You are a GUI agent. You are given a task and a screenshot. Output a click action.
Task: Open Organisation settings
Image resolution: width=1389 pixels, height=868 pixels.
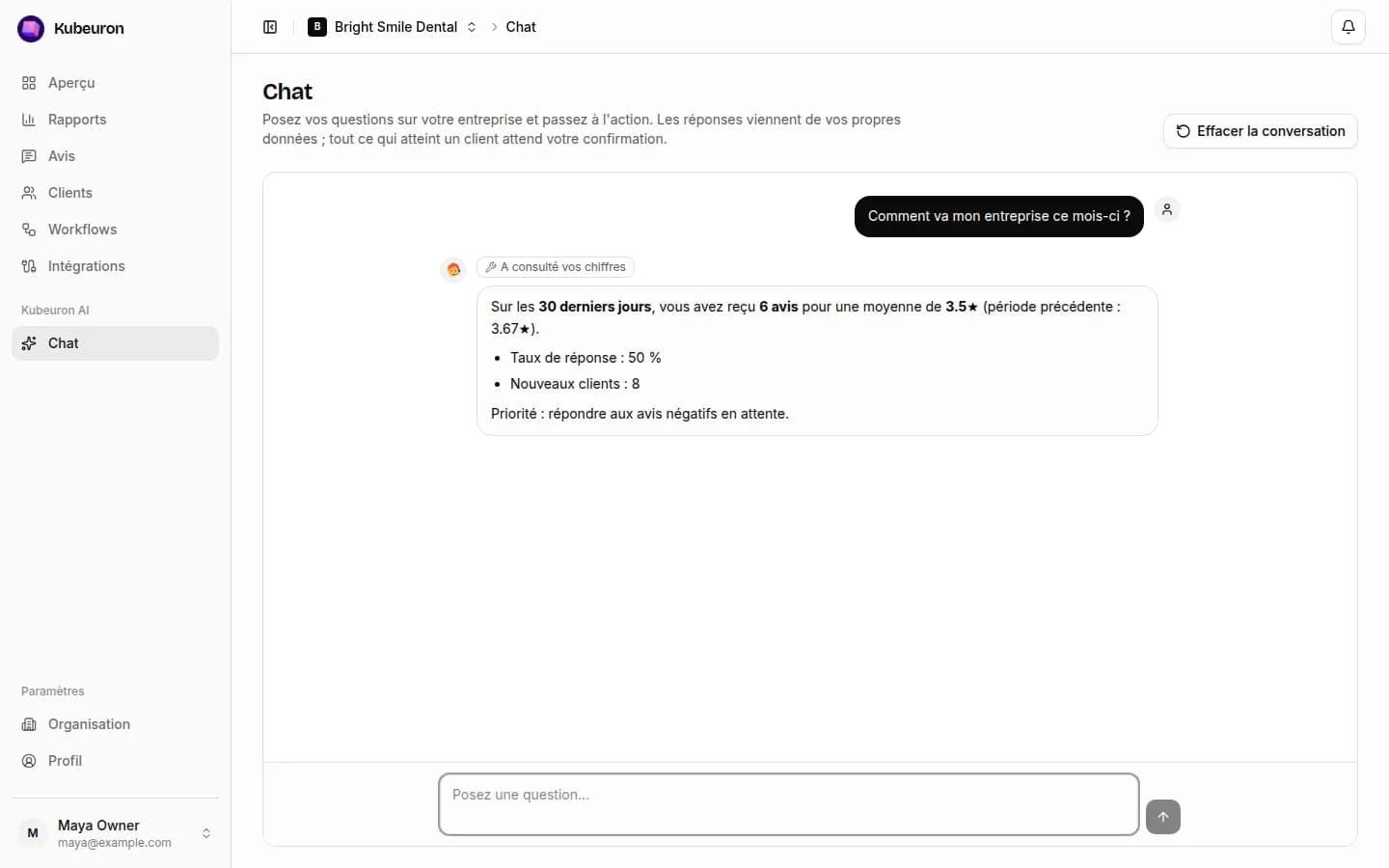point(115,724)
